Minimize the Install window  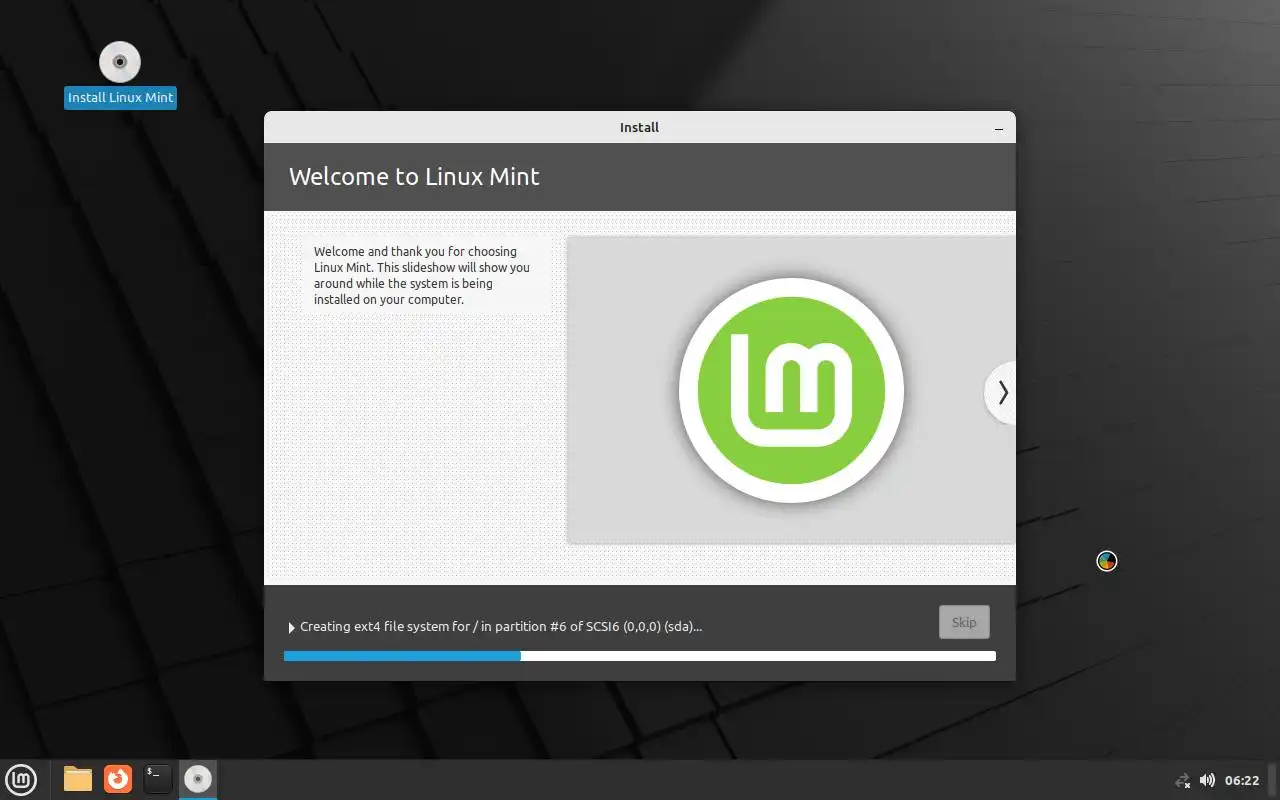(999, 128)
